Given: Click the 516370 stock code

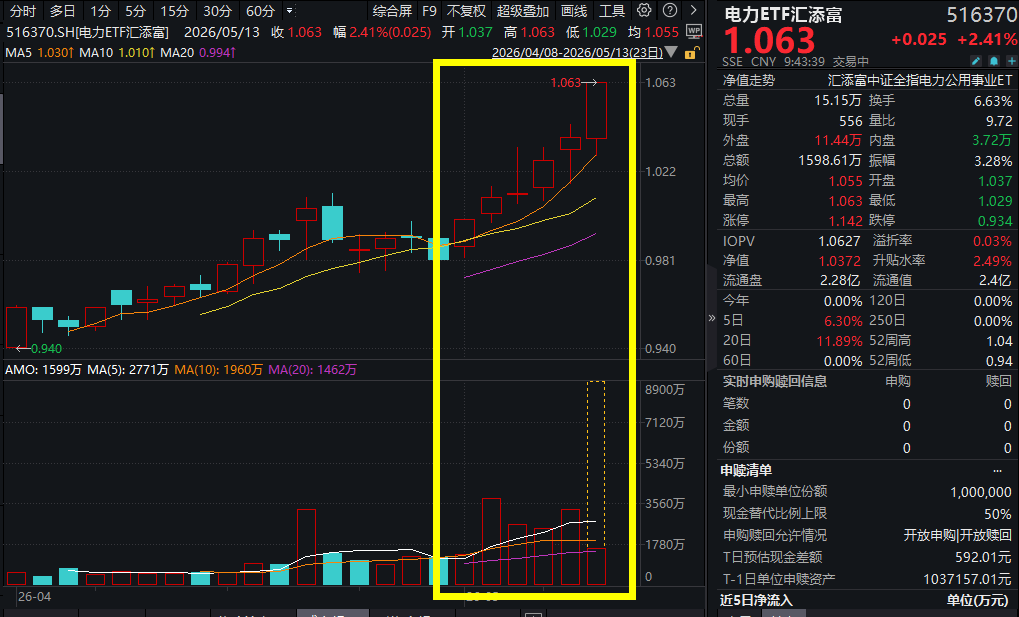Looking at the screenshot, I should pos(981,14).
